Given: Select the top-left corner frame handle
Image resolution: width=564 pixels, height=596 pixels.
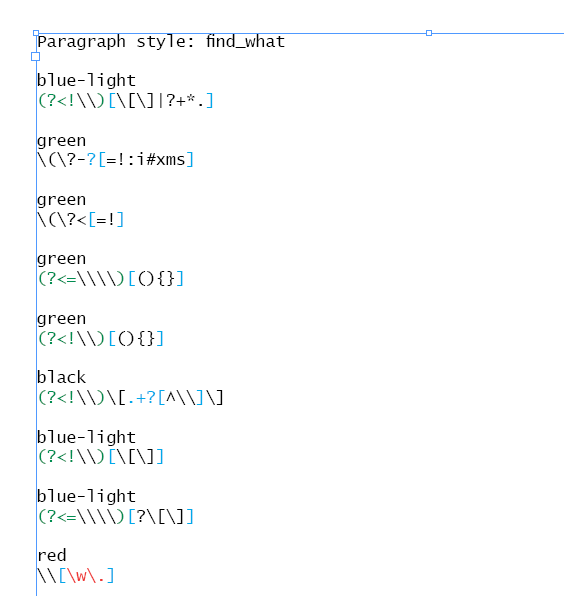Looking at the screenshot, I should (x=36, y=33).
